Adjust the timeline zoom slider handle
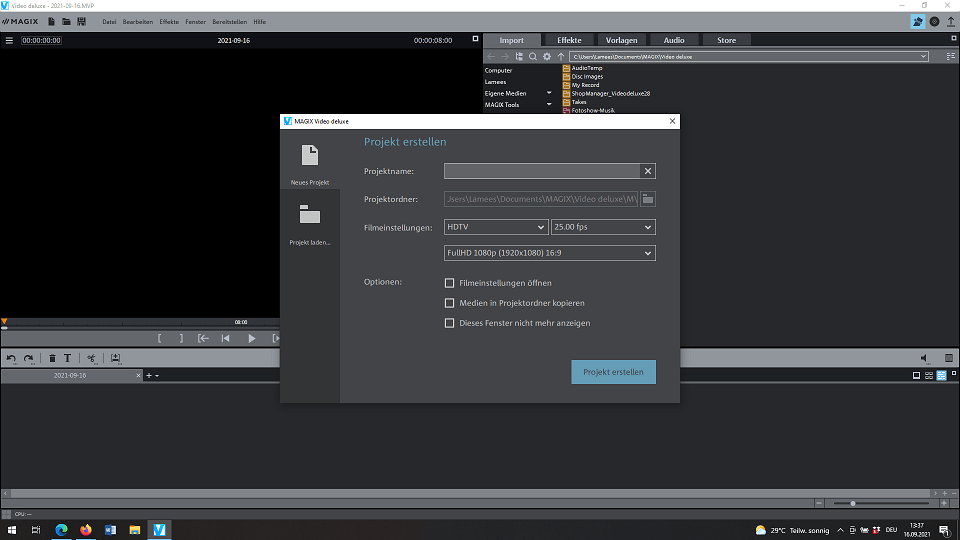This screenshot has height=540, width=960. click(x=853, y=503)
